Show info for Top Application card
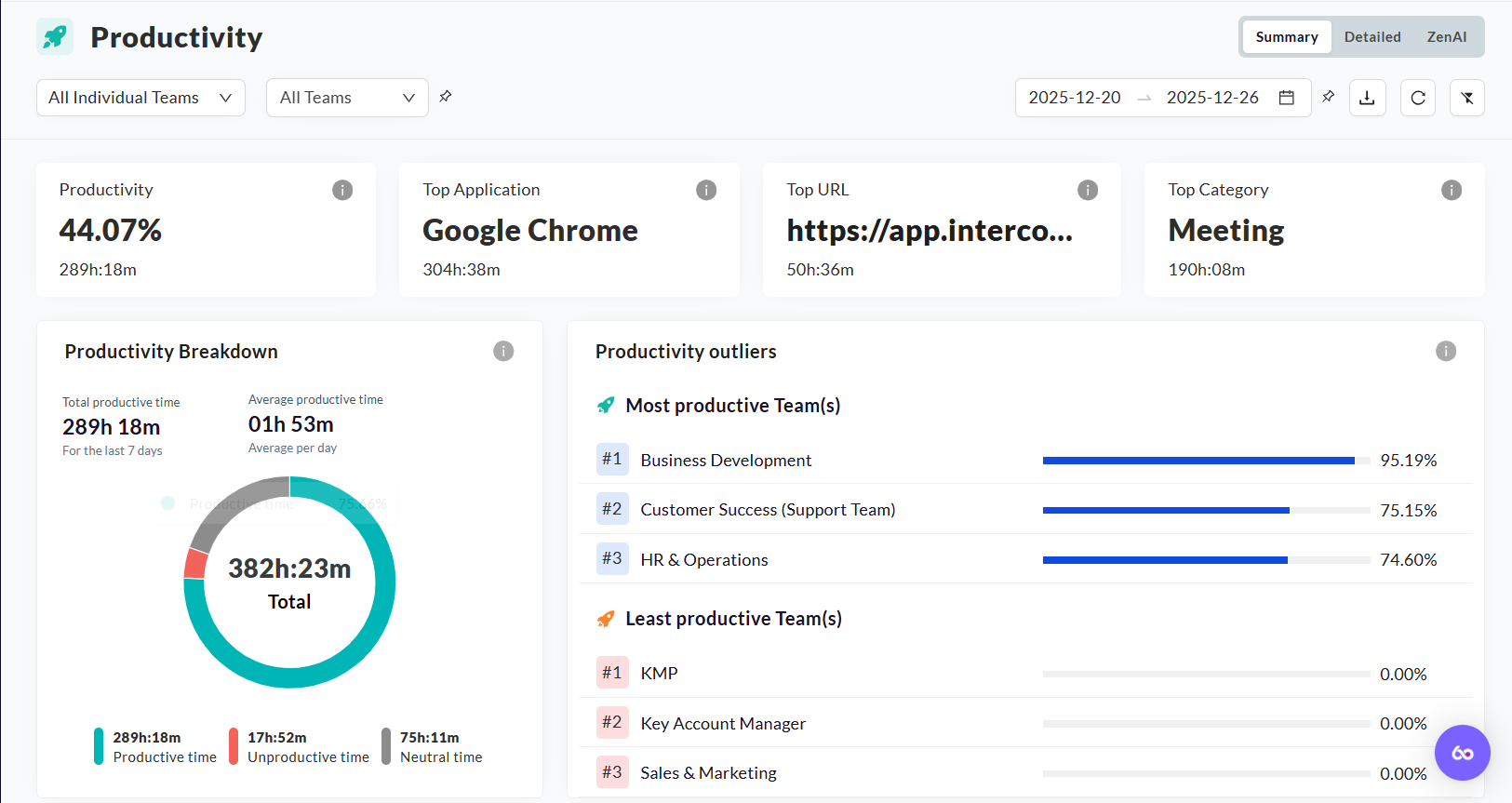This screenshot has width=1512, height=803. tap(706, 190)
